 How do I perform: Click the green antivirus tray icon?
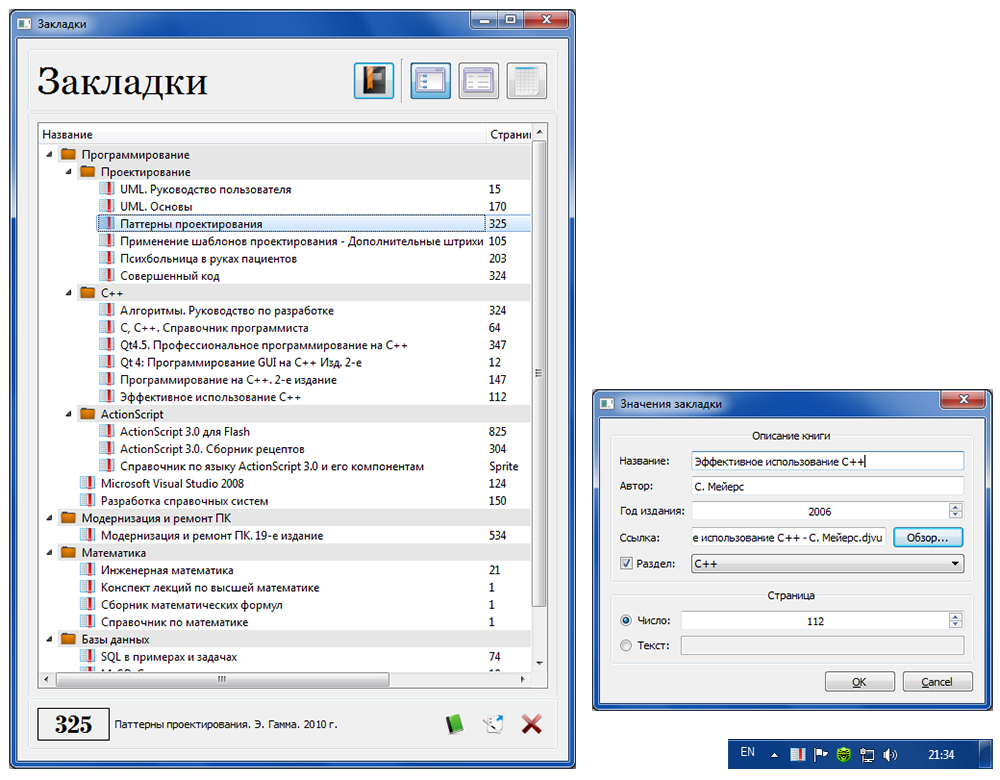844,754
